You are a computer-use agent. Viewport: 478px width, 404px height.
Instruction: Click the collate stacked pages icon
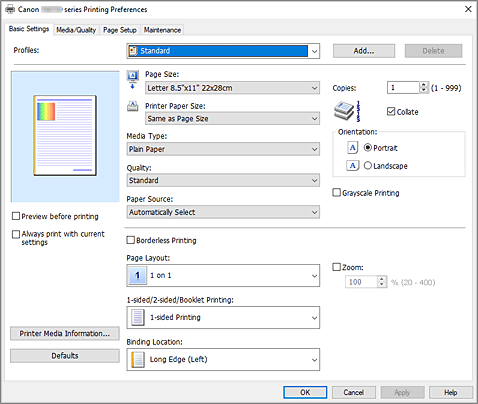tap(347, 111)
